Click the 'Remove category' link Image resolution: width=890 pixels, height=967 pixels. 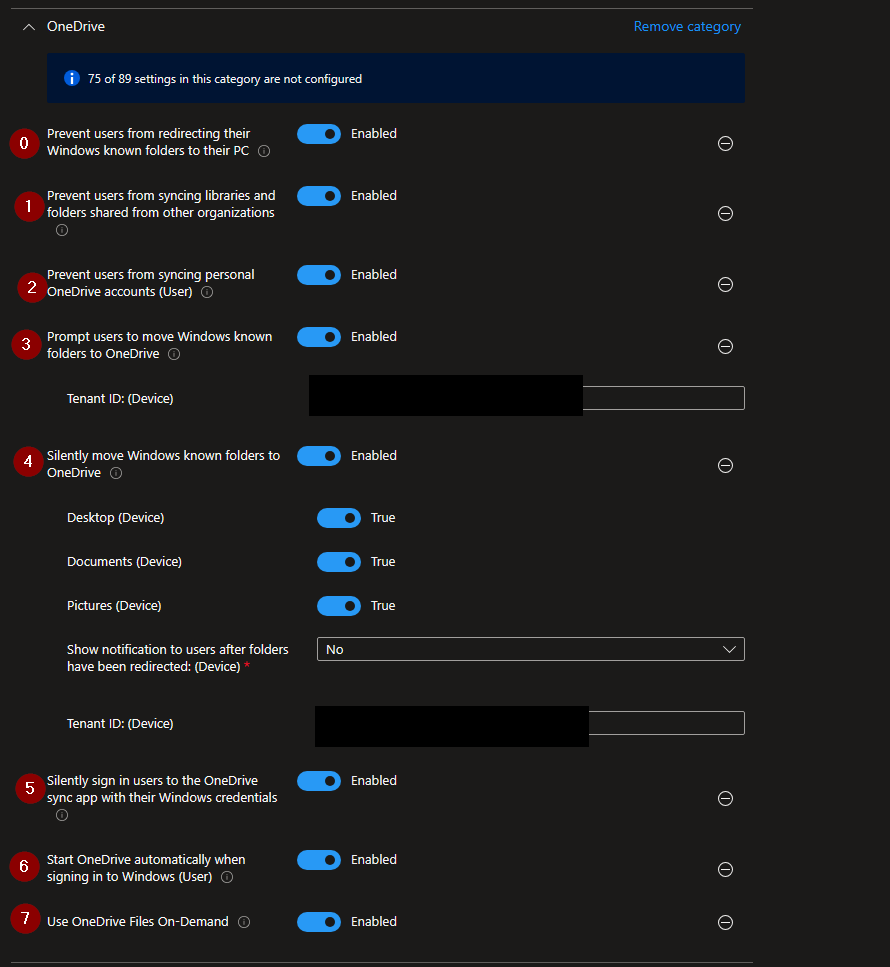(687, 27)
